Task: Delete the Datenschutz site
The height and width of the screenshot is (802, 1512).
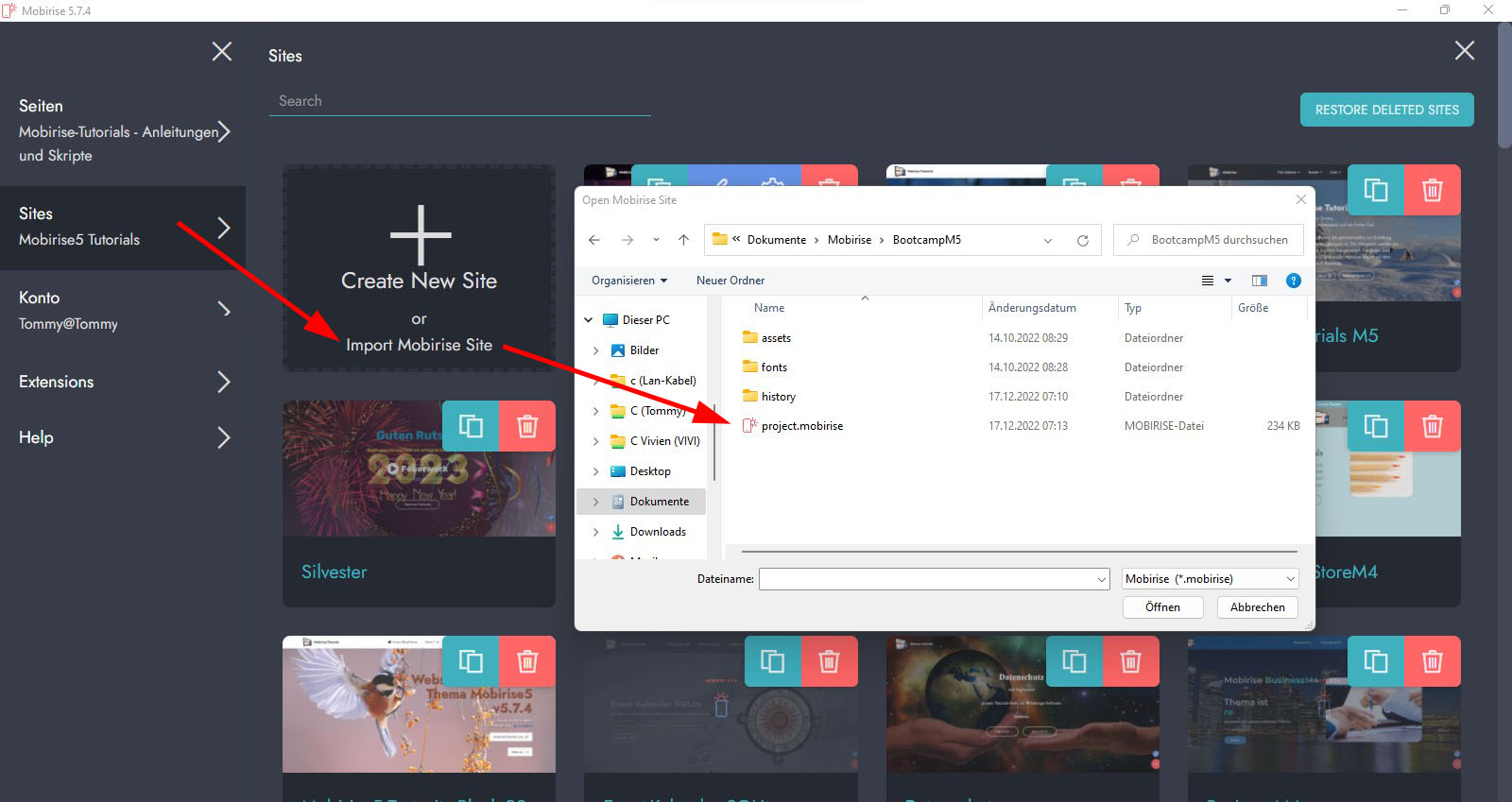Action: click(x=1131, y=661)
